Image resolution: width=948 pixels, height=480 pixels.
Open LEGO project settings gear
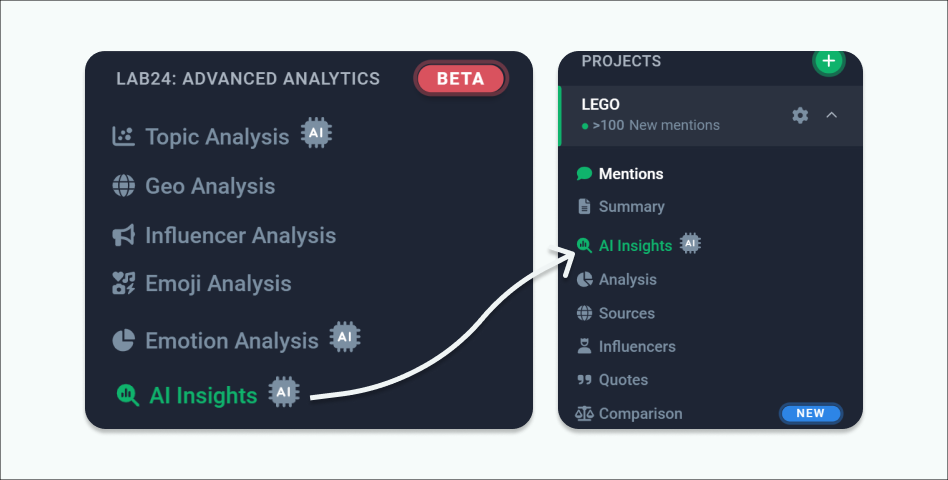(x=800, y=115)
